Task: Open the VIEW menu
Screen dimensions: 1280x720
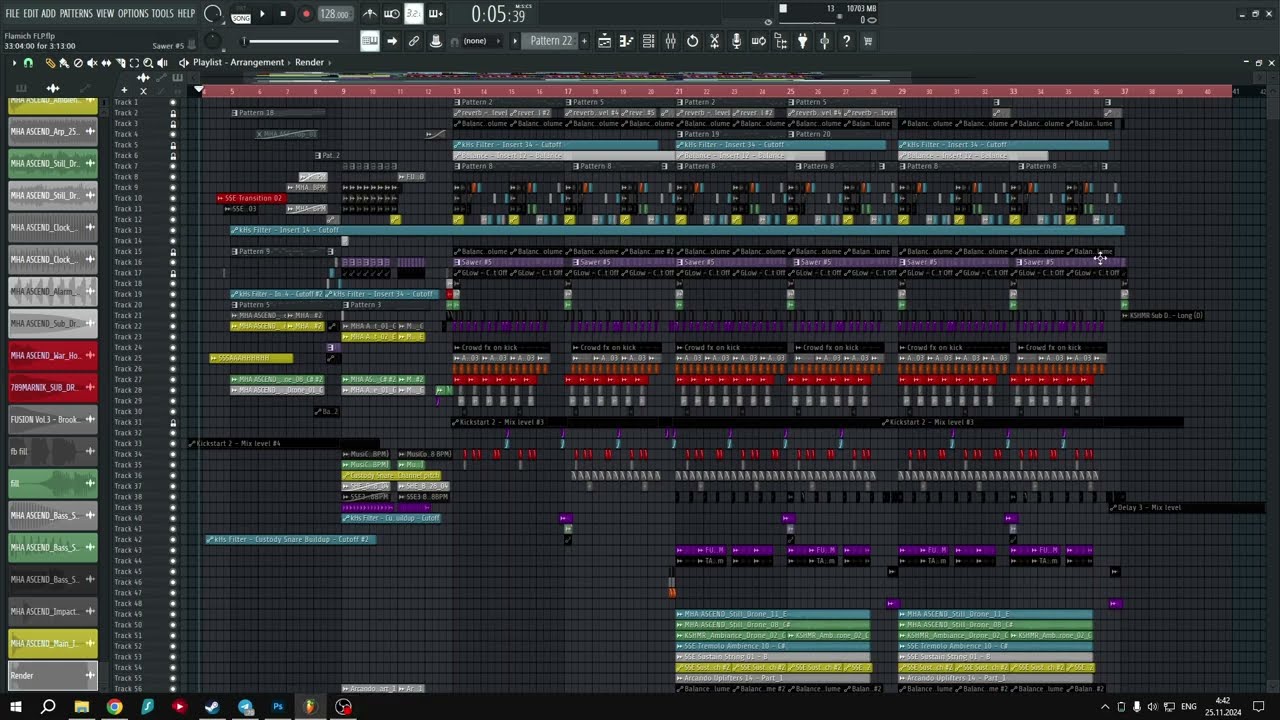Action: click(x=105, y=13)
